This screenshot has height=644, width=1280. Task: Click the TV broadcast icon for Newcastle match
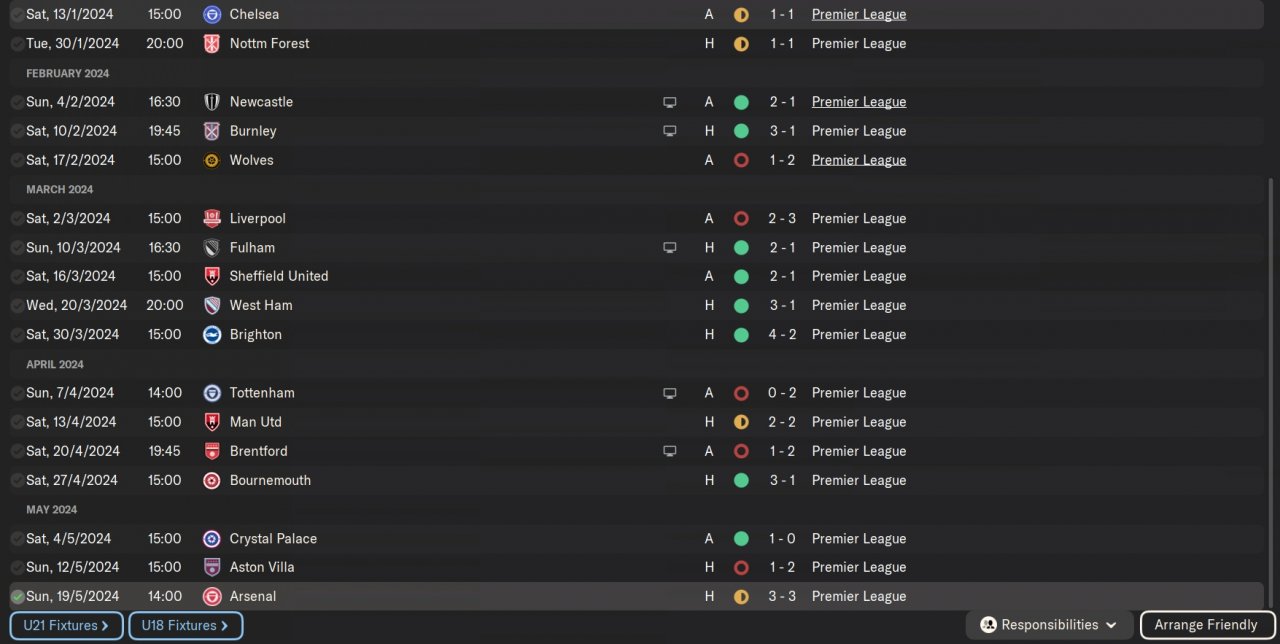click(x=670, y=102)
